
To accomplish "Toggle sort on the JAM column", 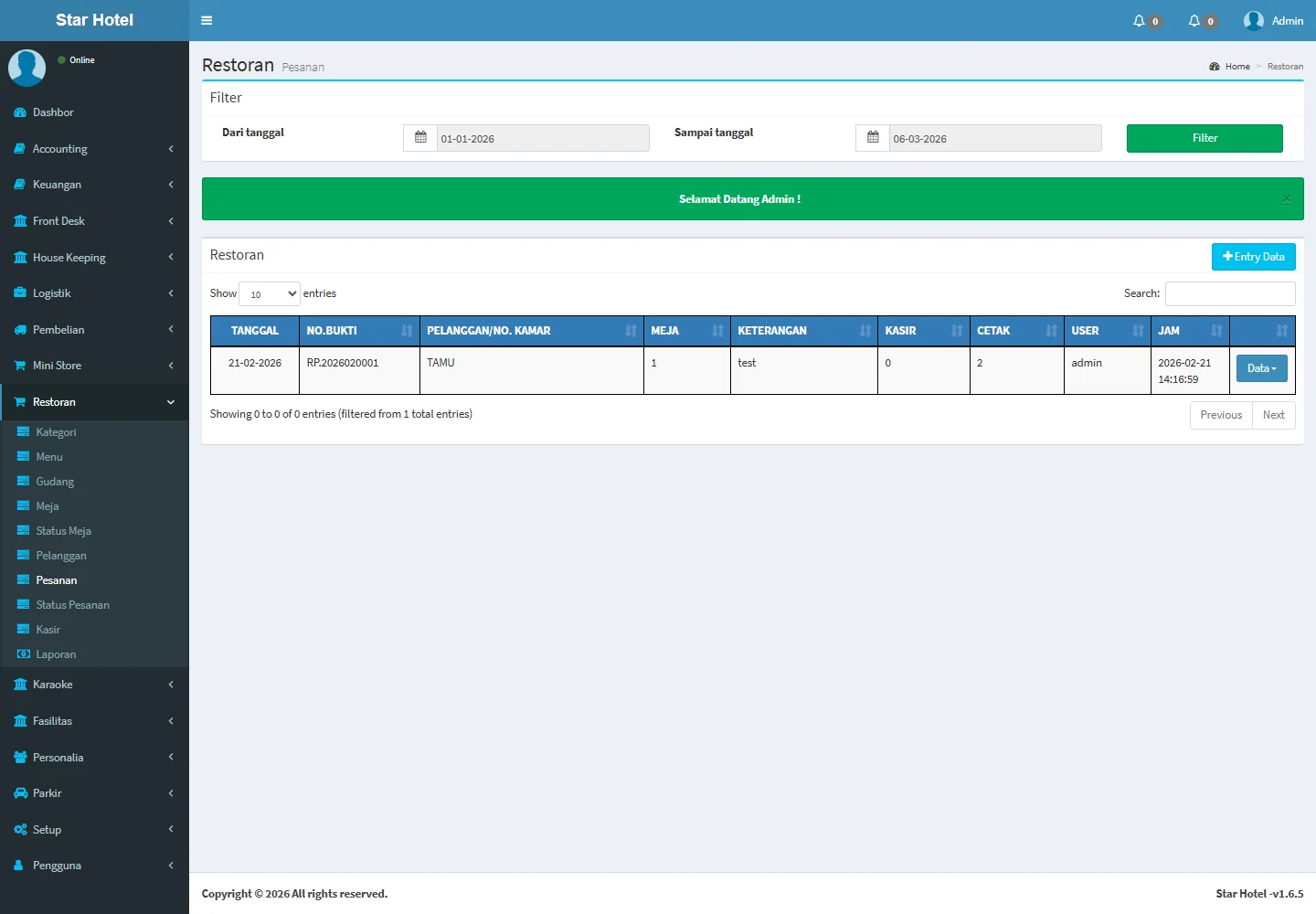I will pos(1189,331).
